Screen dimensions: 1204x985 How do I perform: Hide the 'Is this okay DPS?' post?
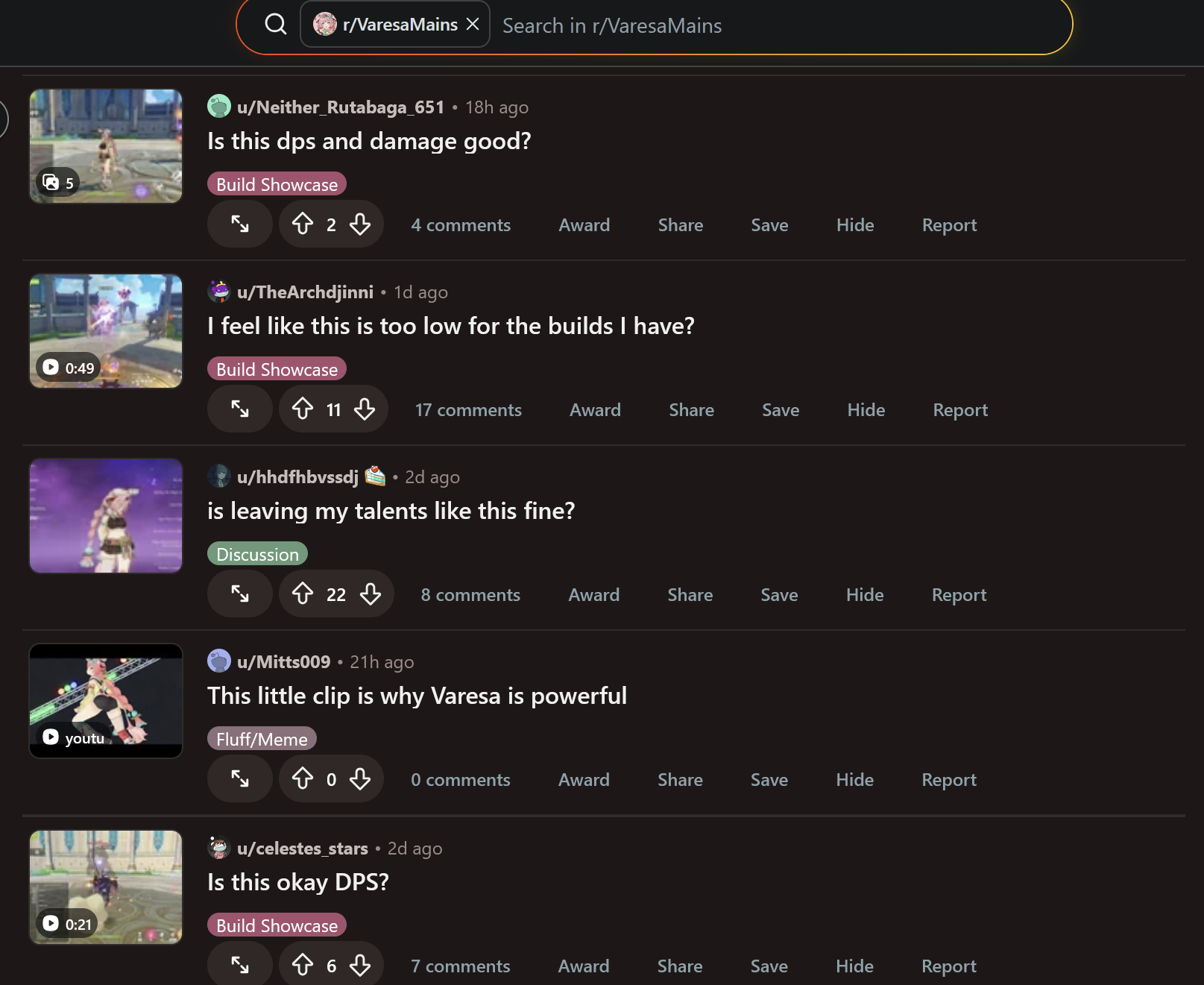(854, 966)
